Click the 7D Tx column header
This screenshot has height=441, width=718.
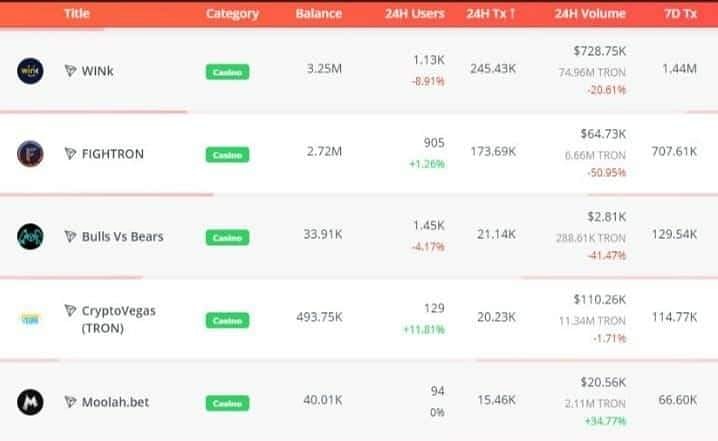tap(680, 14)
